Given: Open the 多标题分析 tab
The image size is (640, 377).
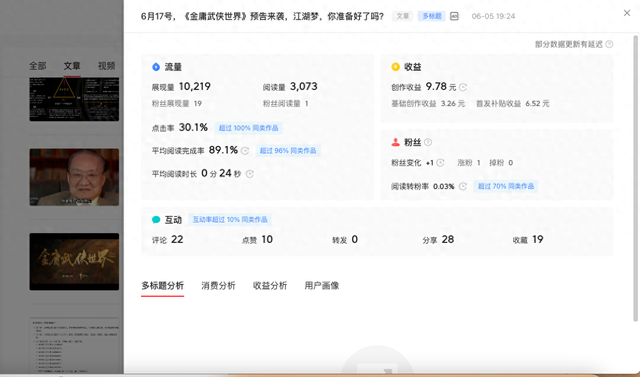Looking at the screenshot, I should click(162, 286).
